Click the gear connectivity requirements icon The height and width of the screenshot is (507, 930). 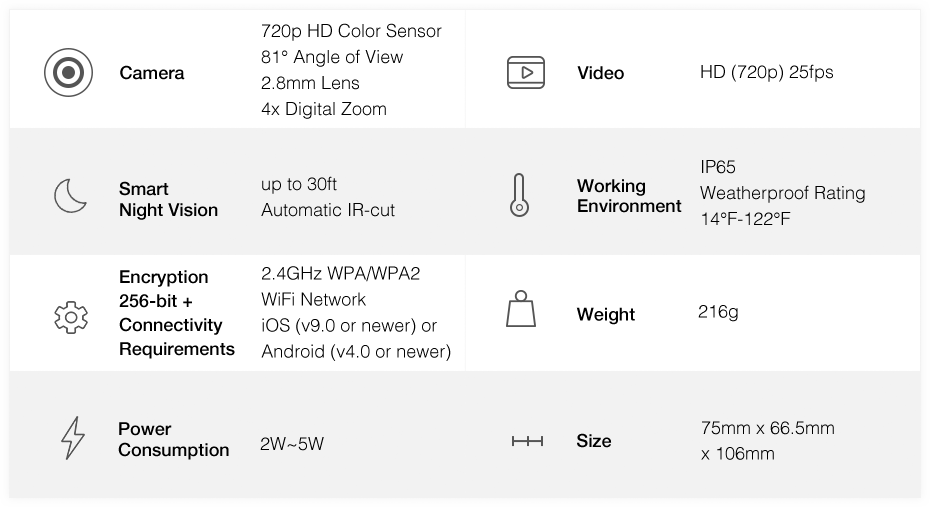(x=71, y=317)
